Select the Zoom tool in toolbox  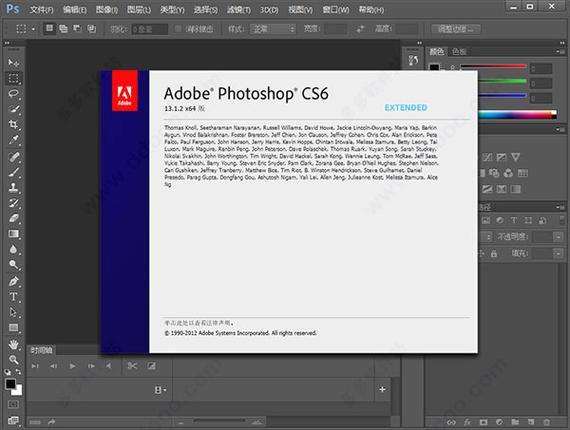point(13,359)
